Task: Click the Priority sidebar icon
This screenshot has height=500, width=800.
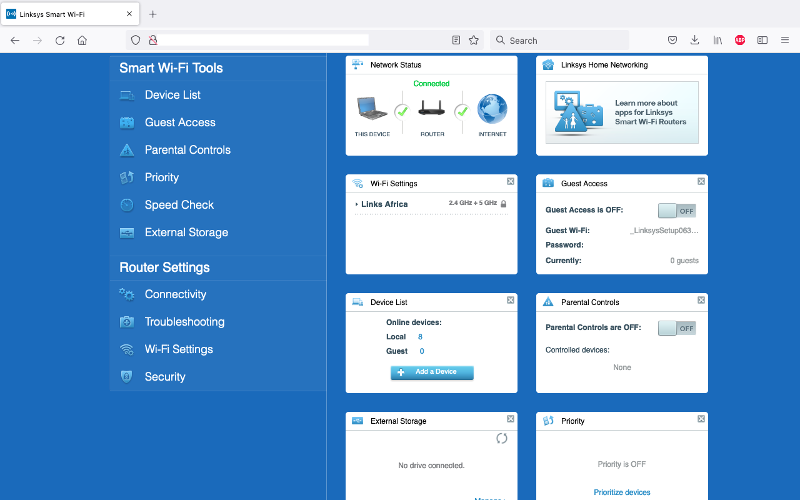Action: [127, 178]
